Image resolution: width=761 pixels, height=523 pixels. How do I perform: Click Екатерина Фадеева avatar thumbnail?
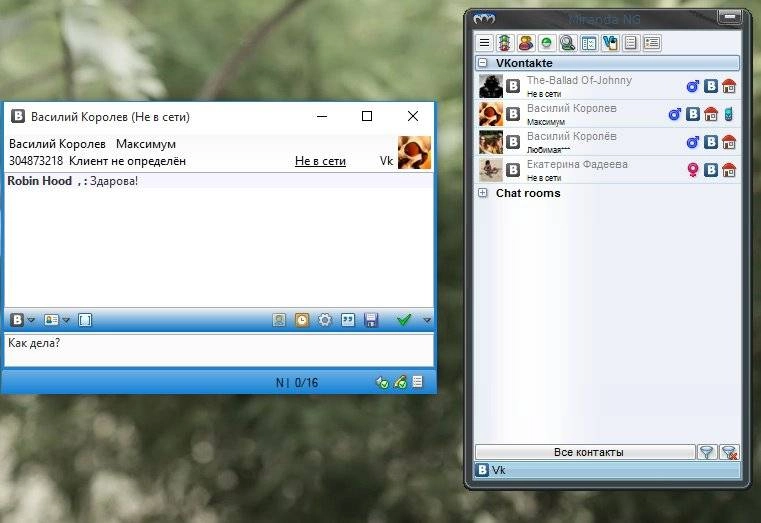[x=491, y=170]
